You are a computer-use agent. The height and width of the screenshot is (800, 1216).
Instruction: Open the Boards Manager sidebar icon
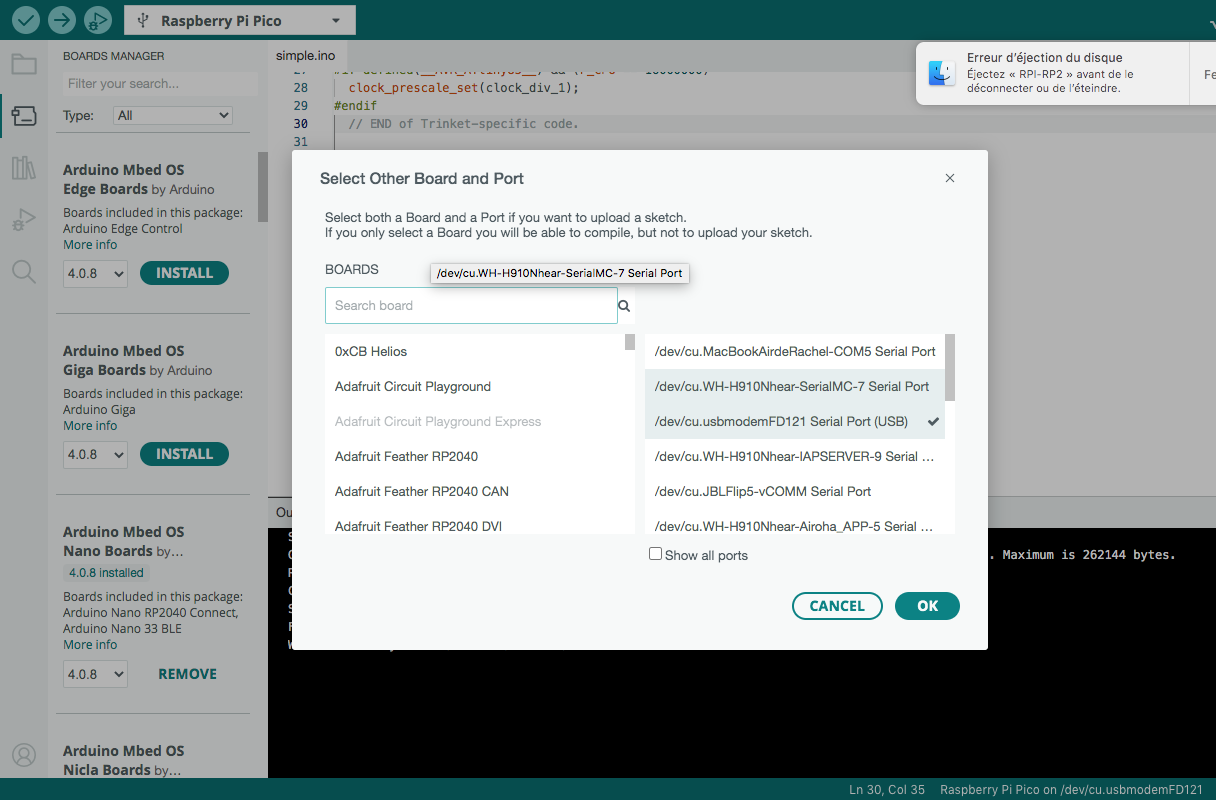(24, 116)
